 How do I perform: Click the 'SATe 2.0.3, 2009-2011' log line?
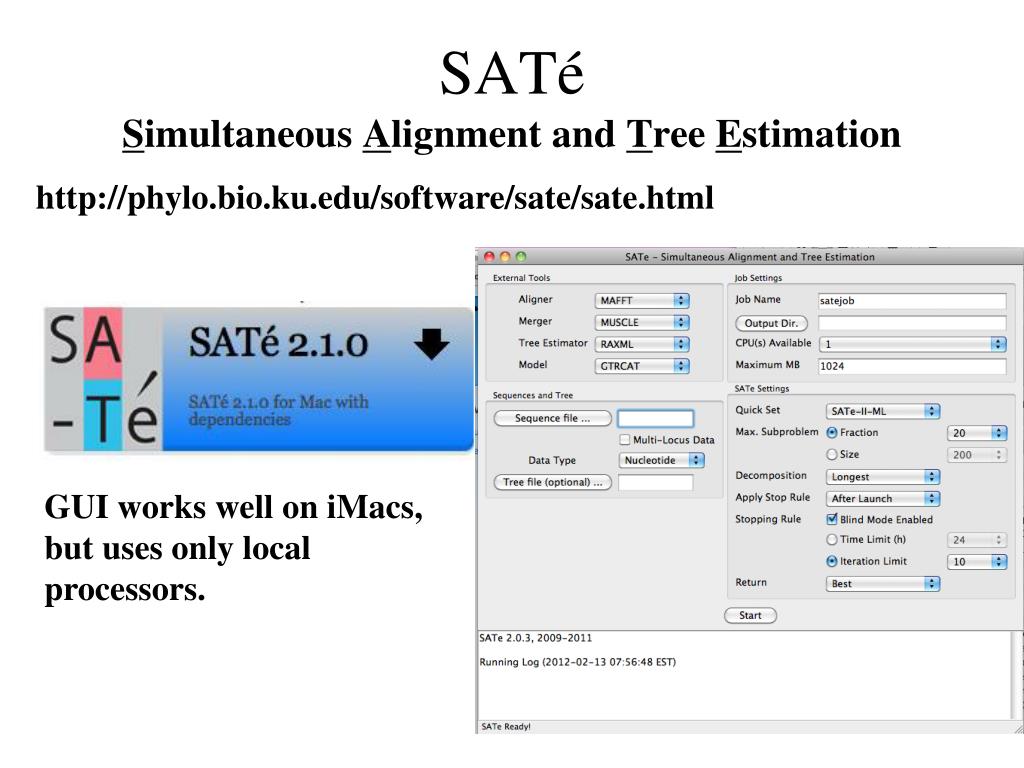pyautogui.click(x=536, y=638)
